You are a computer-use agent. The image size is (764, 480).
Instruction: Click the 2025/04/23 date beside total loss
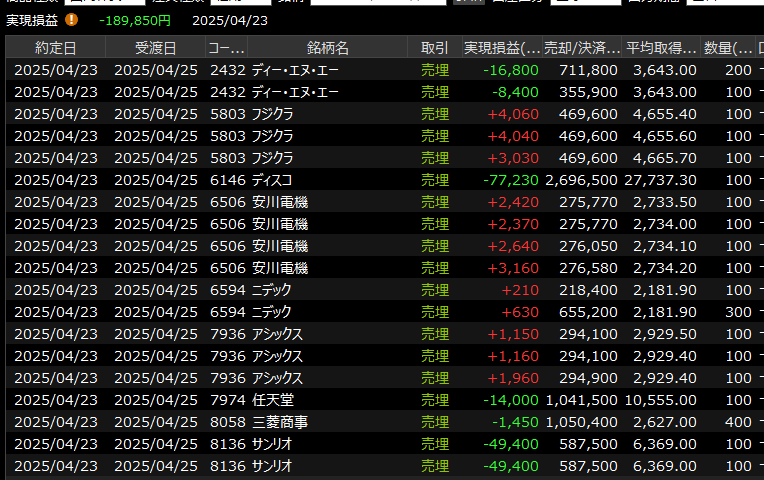230,19
